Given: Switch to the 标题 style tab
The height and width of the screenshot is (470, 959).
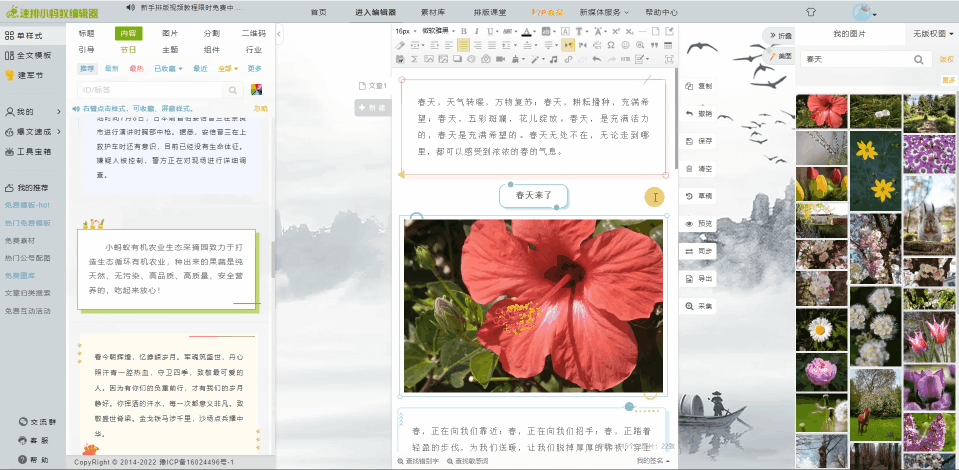Looking at the screenshot, I should click(87, 34).
